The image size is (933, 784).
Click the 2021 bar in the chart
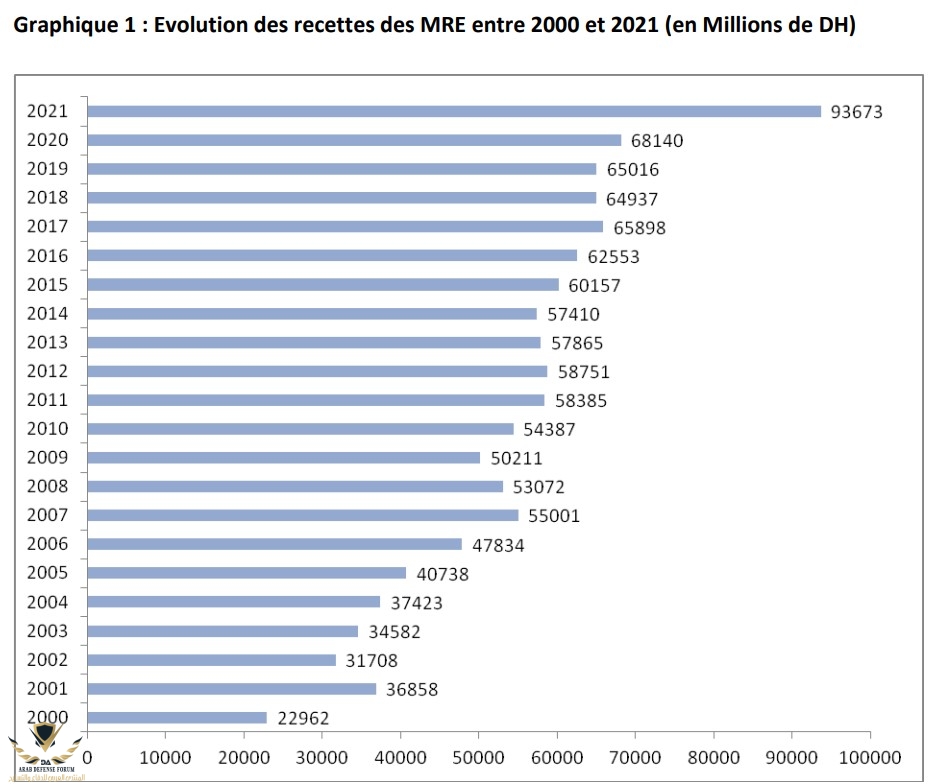click(x=454, y=112)
